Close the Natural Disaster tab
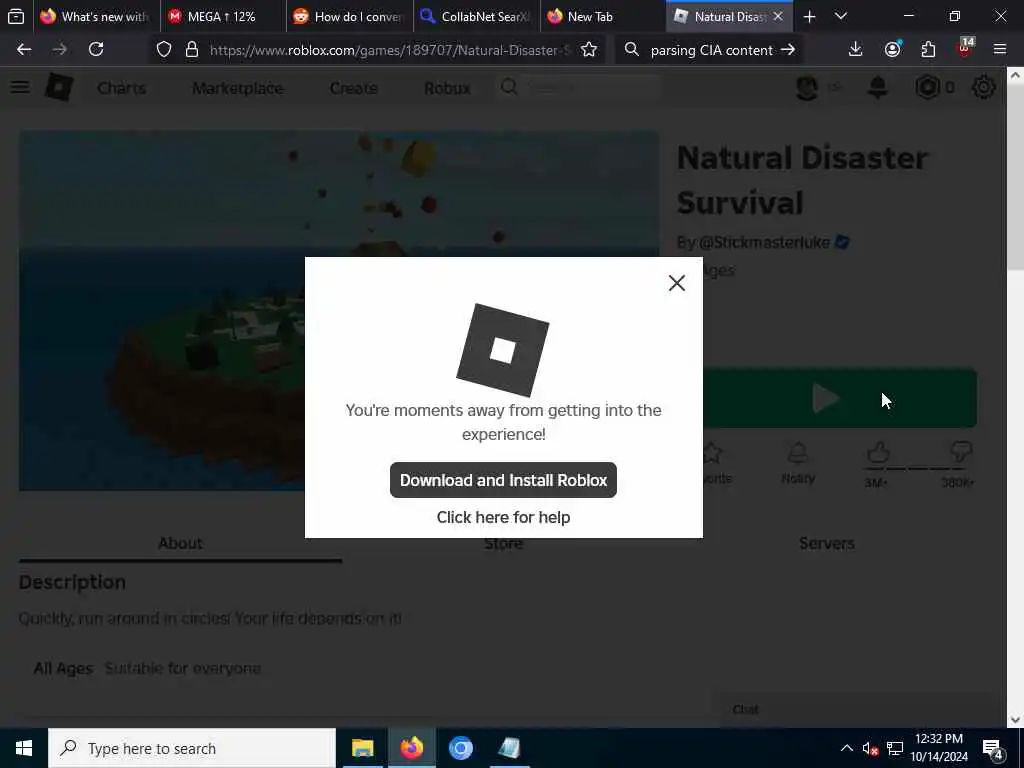 click(778, 17)
